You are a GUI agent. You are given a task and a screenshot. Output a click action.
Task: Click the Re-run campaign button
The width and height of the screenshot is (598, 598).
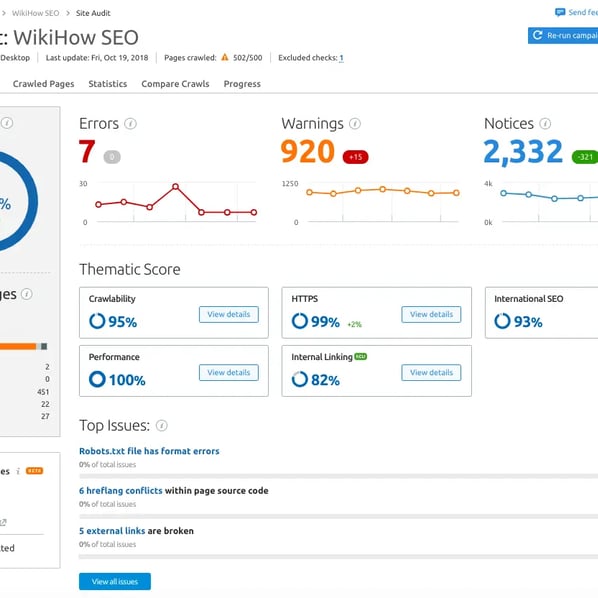(563, 35)
